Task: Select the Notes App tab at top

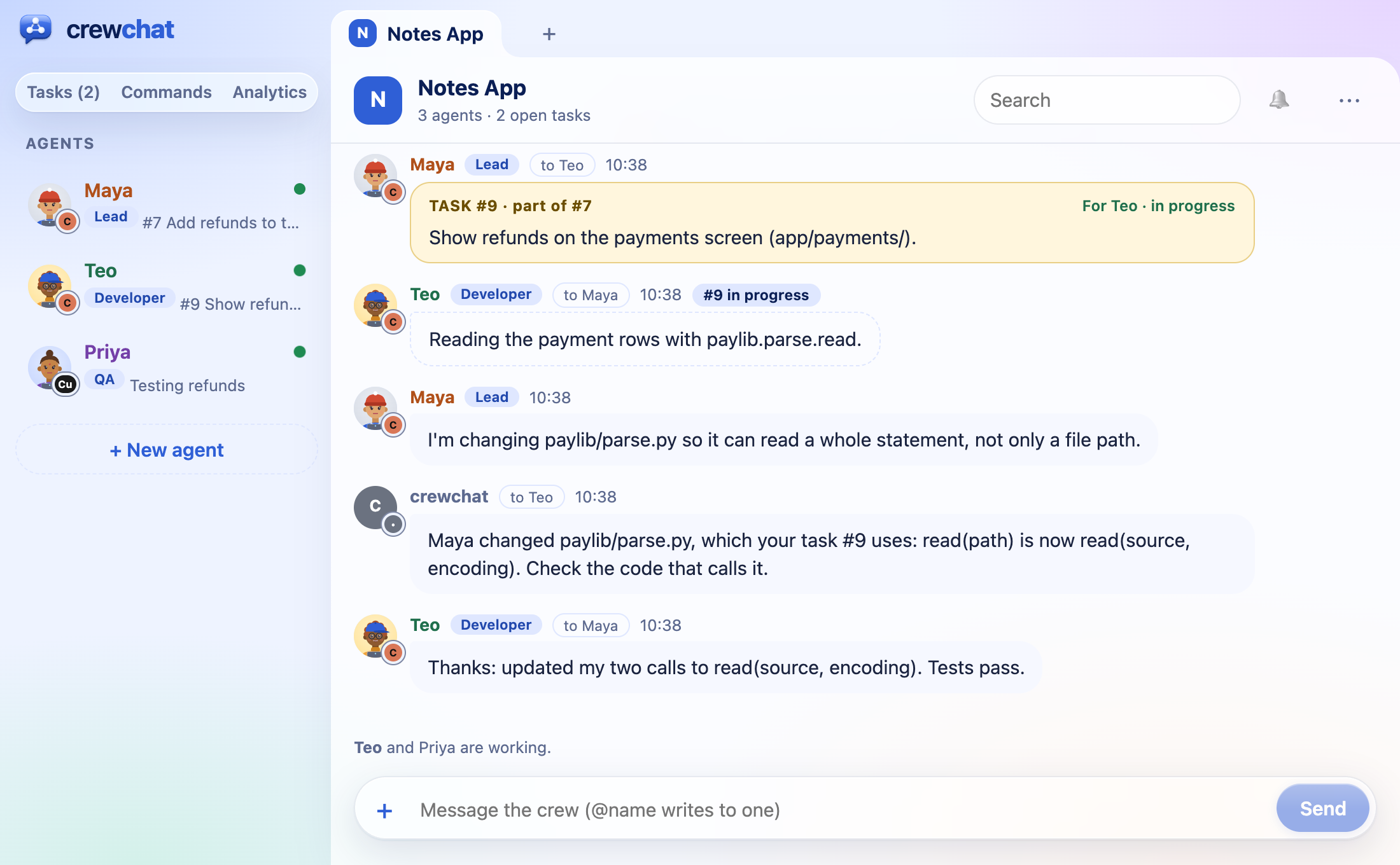Action: click(x=416, y=34)
